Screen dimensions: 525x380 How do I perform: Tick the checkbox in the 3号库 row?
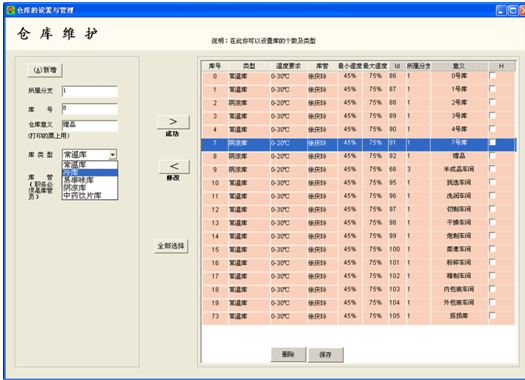492,116
